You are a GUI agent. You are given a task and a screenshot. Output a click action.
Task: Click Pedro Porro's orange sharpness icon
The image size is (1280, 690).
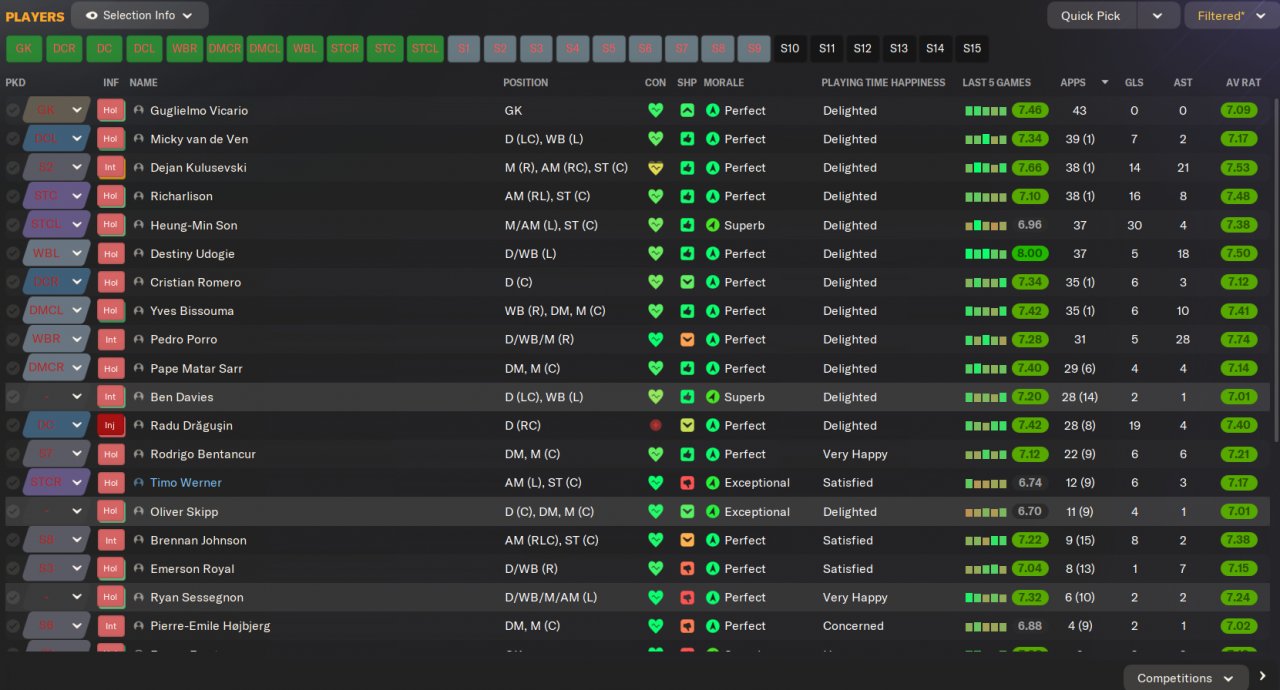[687, 340]
